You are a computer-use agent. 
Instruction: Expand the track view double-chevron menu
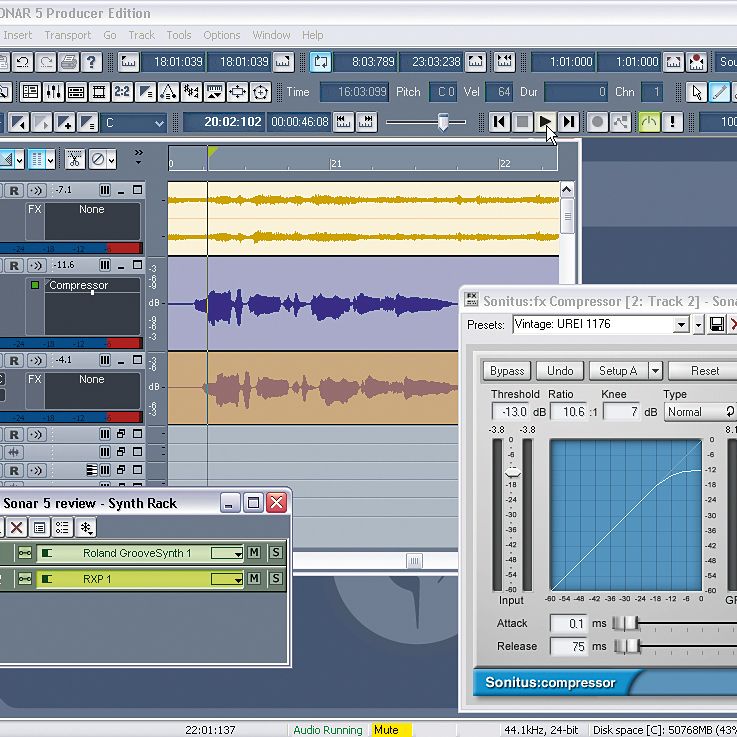[x=138, y=157]
